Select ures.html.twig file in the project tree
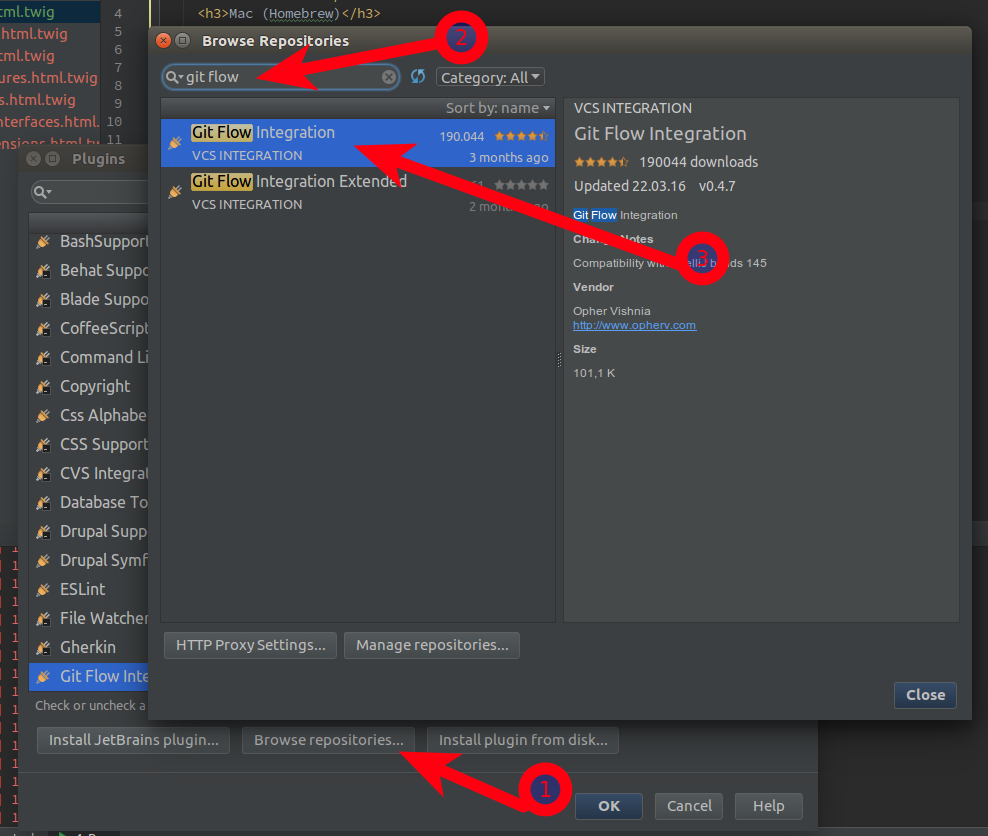 49,78
